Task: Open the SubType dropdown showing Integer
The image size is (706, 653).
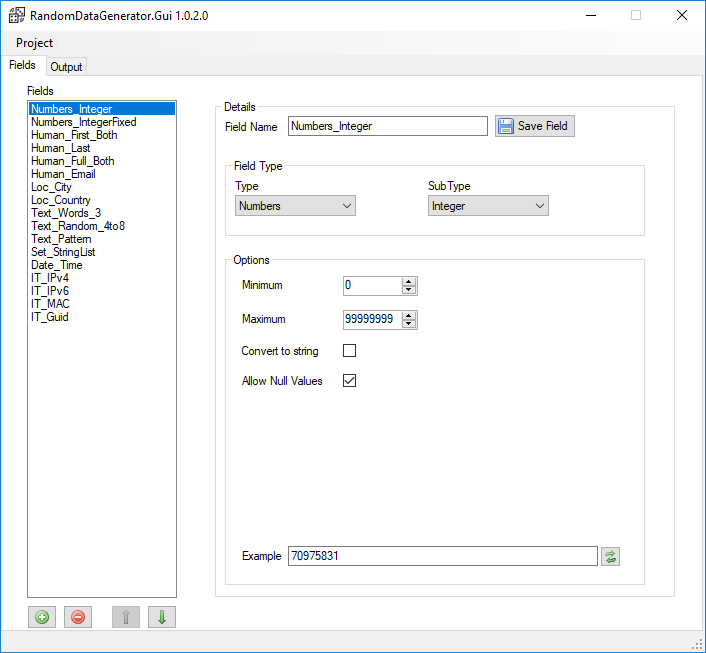Action: point(488,206)
